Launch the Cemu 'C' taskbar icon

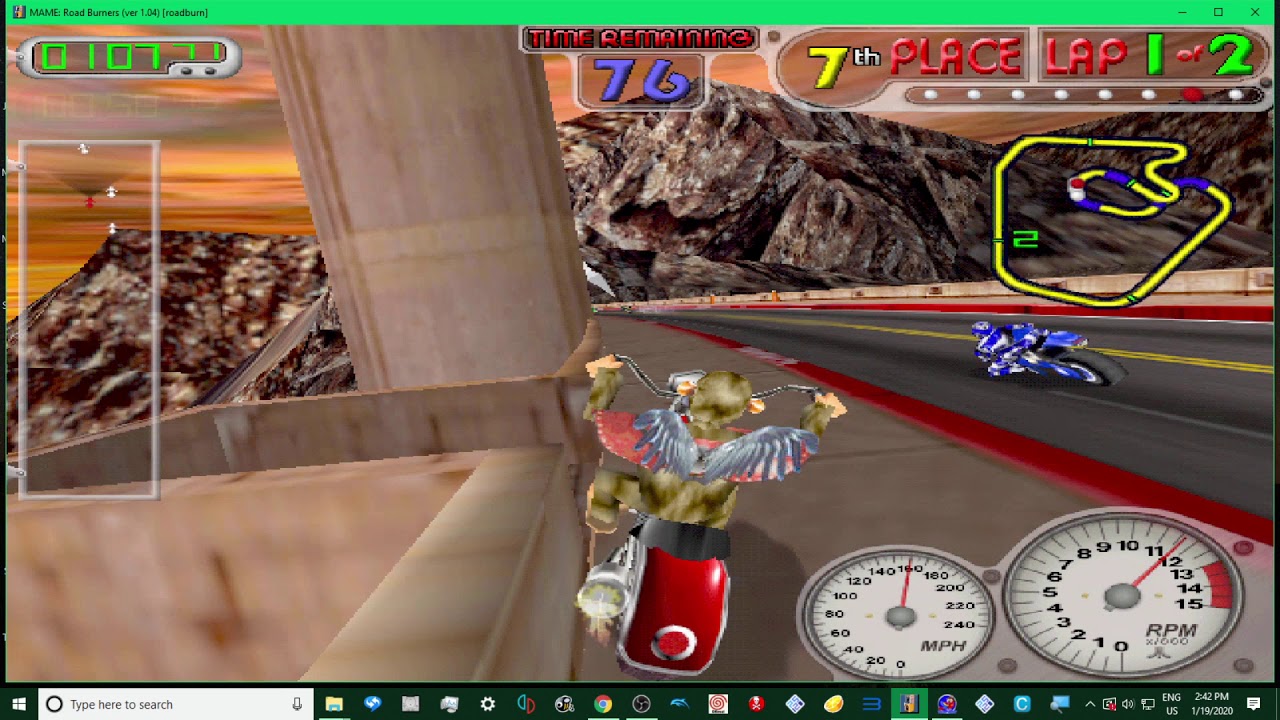coord(1022,704)
